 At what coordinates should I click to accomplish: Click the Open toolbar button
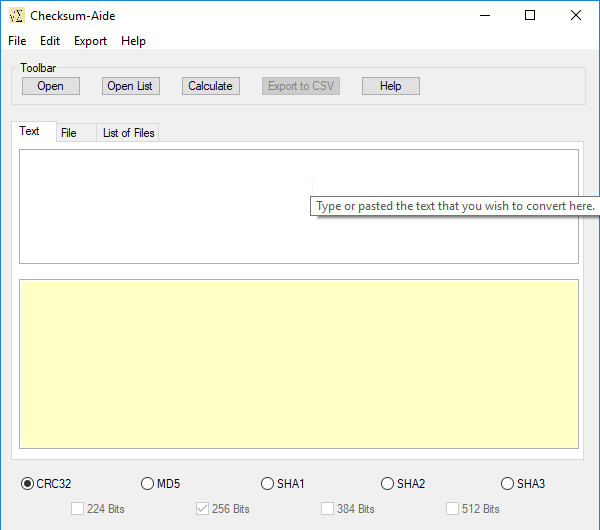click(51, 86)
